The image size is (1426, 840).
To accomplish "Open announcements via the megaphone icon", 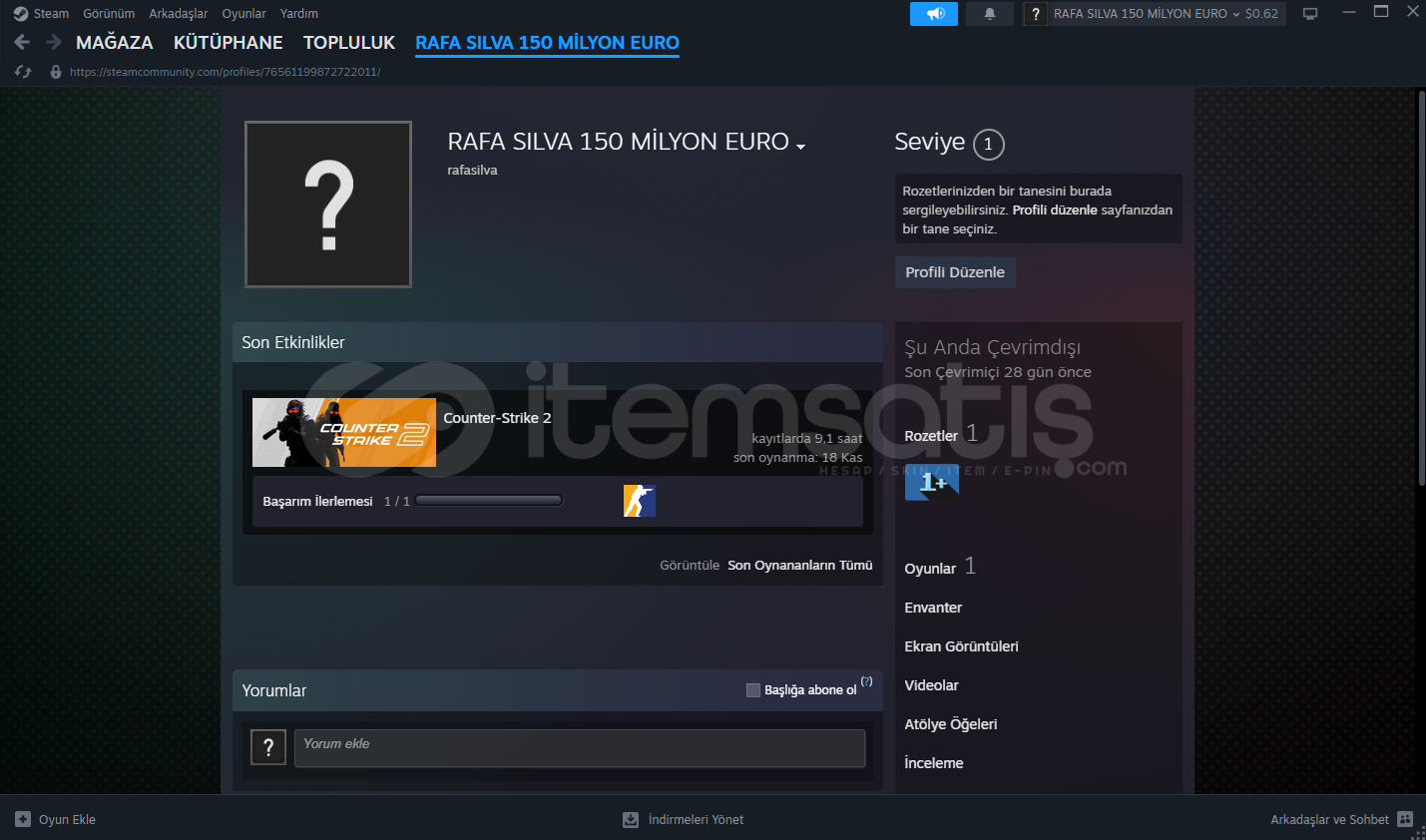I will [x=934, y=14].
